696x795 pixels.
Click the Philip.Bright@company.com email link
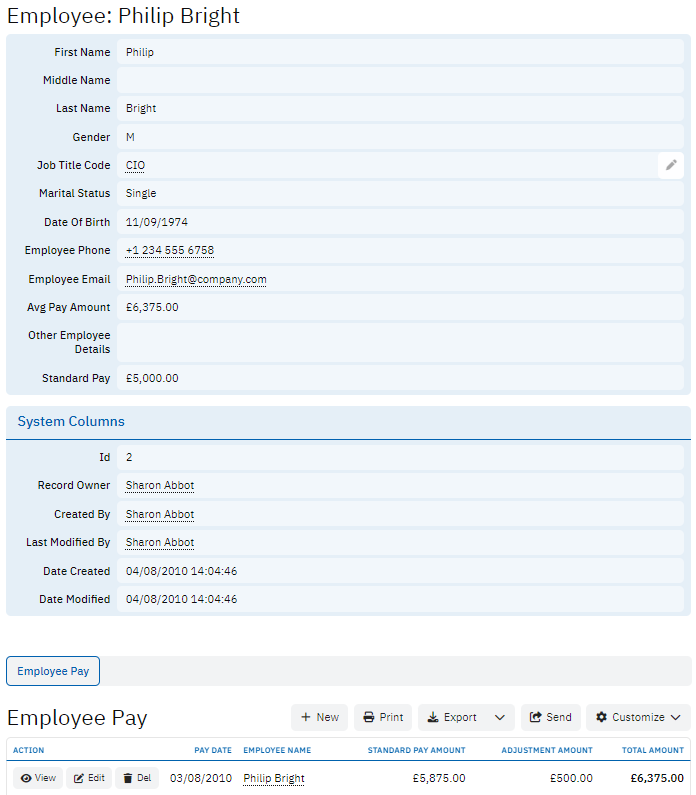[196, 279]
